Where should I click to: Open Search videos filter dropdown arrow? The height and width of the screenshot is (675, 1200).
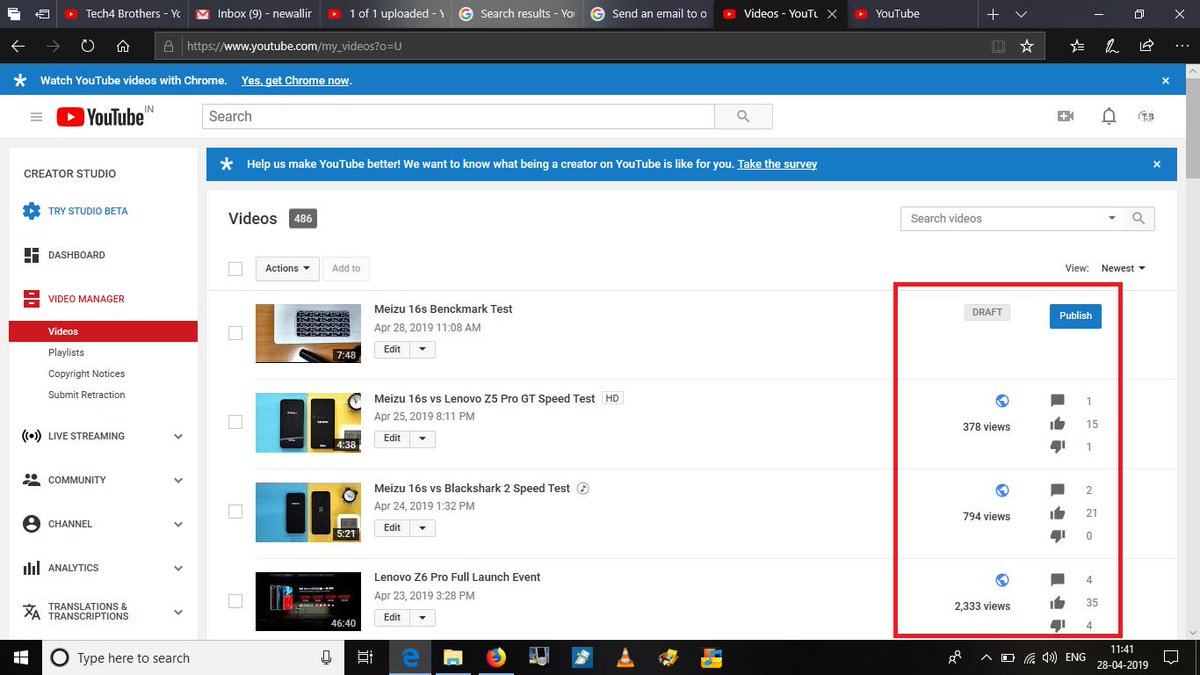pos(1112,218)
